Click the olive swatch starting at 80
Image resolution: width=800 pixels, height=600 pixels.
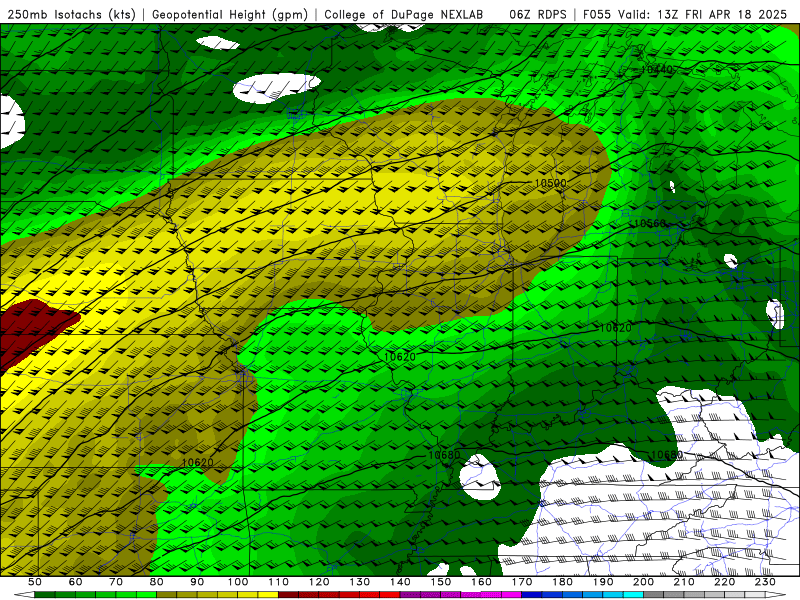click(x=166, y=595)
